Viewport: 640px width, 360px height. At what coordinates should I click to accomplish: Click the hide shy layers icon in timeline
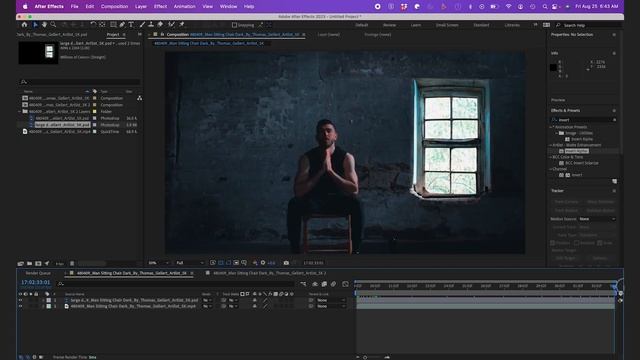point(315,284)
